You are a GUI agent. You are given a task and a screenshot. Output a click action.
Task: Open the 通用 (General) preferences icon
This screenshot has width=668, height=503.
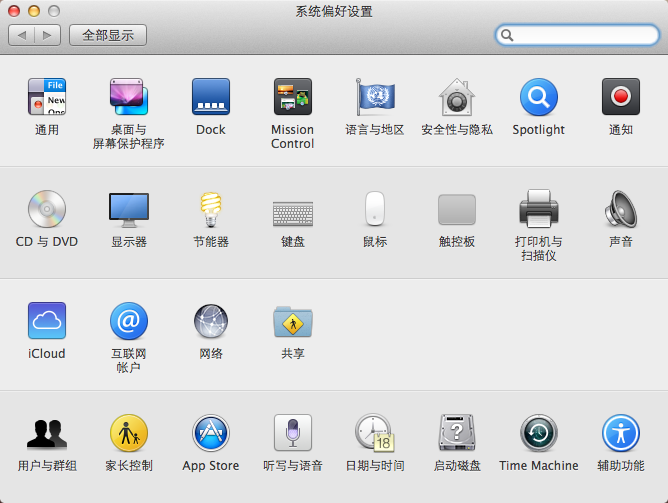[x=47, y=97]
